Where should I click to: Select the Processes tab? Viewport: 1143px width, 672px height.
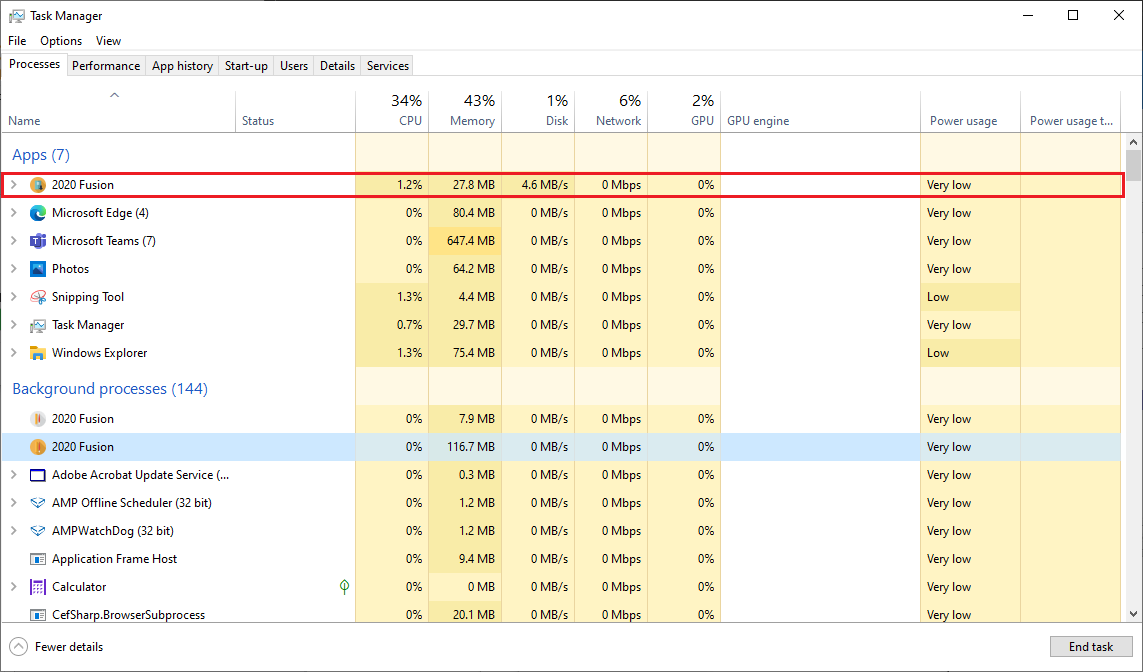pyautogui.click(x=34, y=64)
